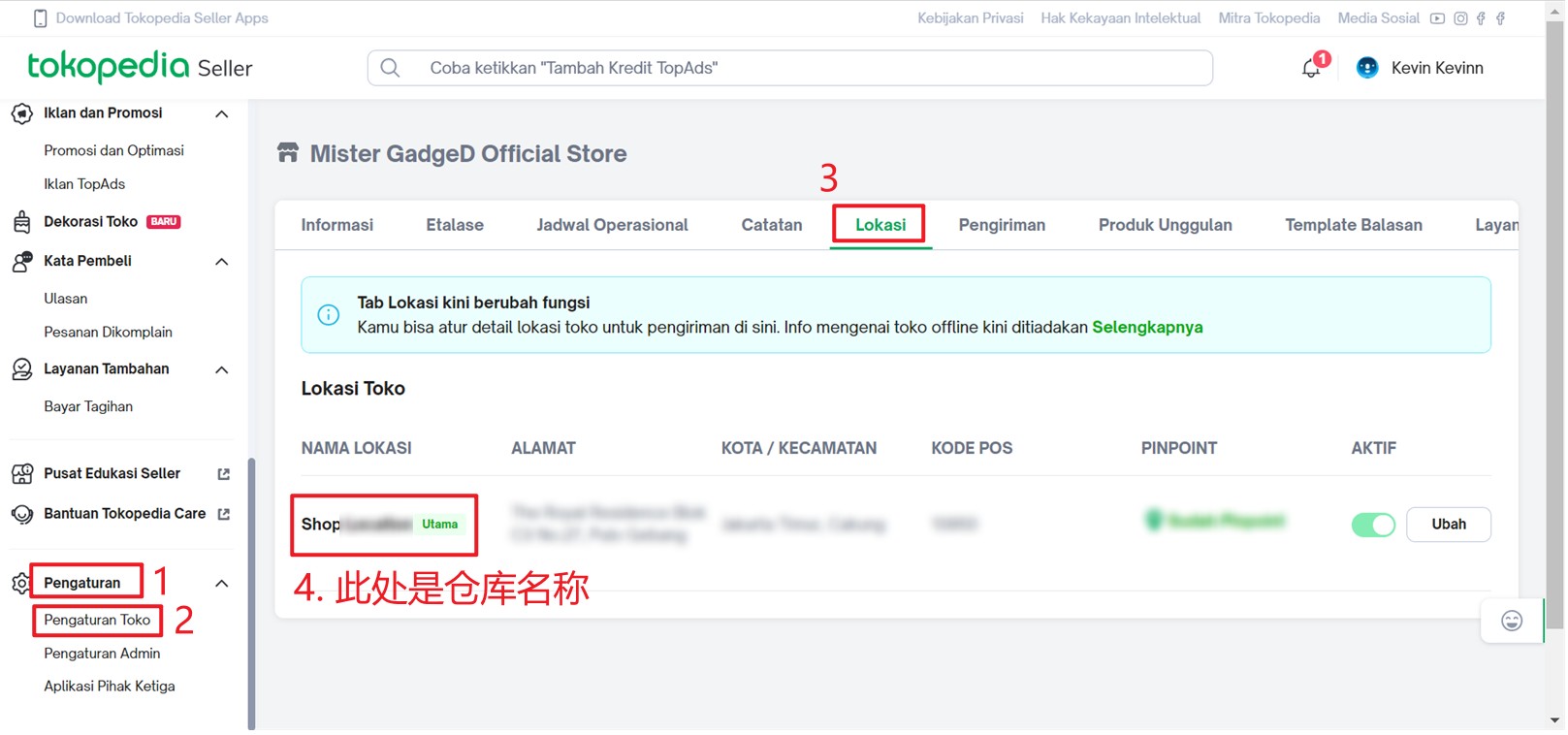This screenshot has width=1568, height=735.
Task: Switch to the Pengiriman tab
Action: (x=1002, y=225)
